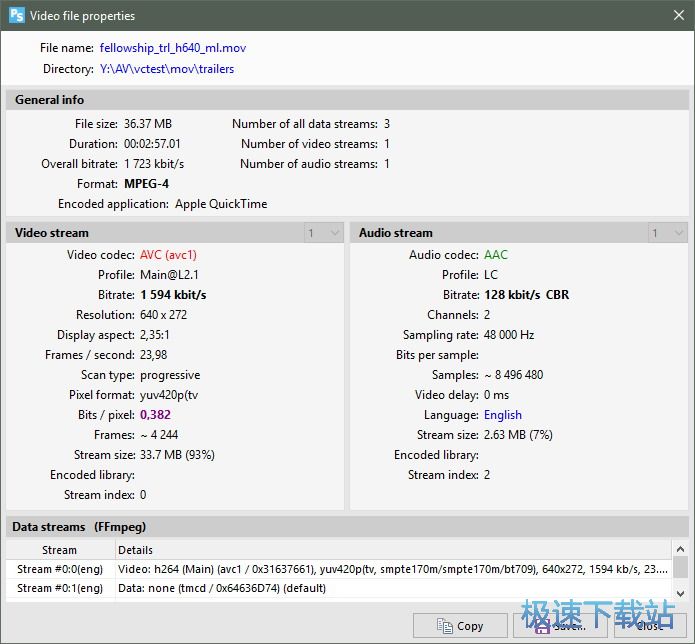The width and height of the screenshot is (695, 644).
Task: Click the format value MPEG-4
Action: pyautogui.click(x=146, y=184)
